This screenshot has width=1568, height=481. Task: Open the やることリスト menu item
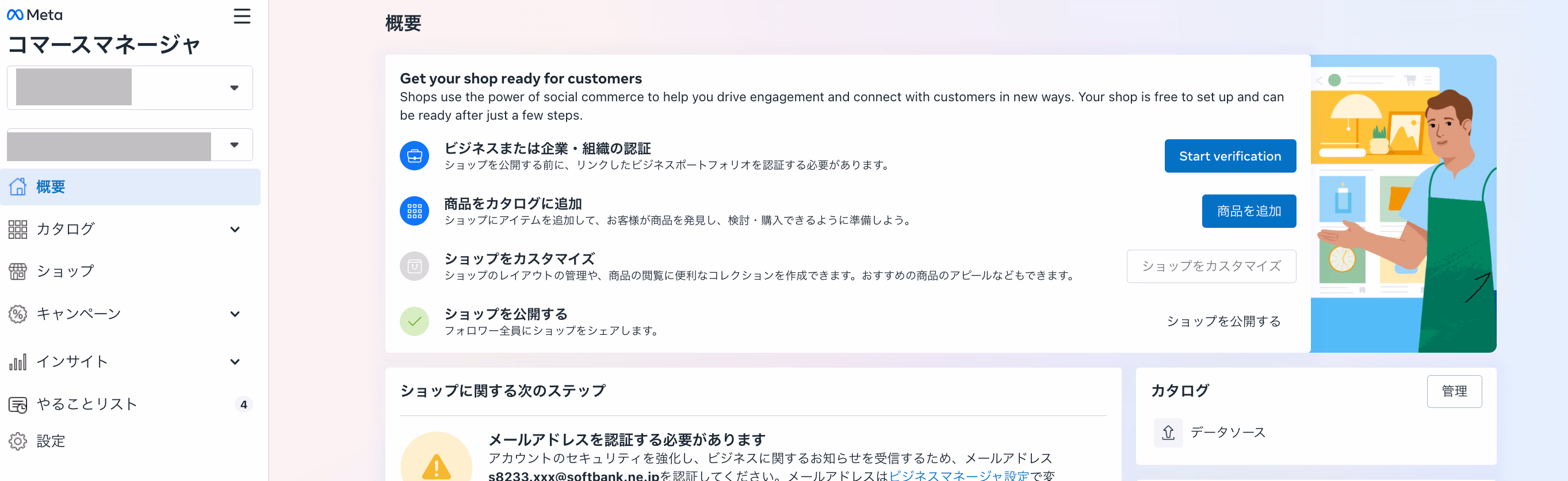tap(130, 404)
